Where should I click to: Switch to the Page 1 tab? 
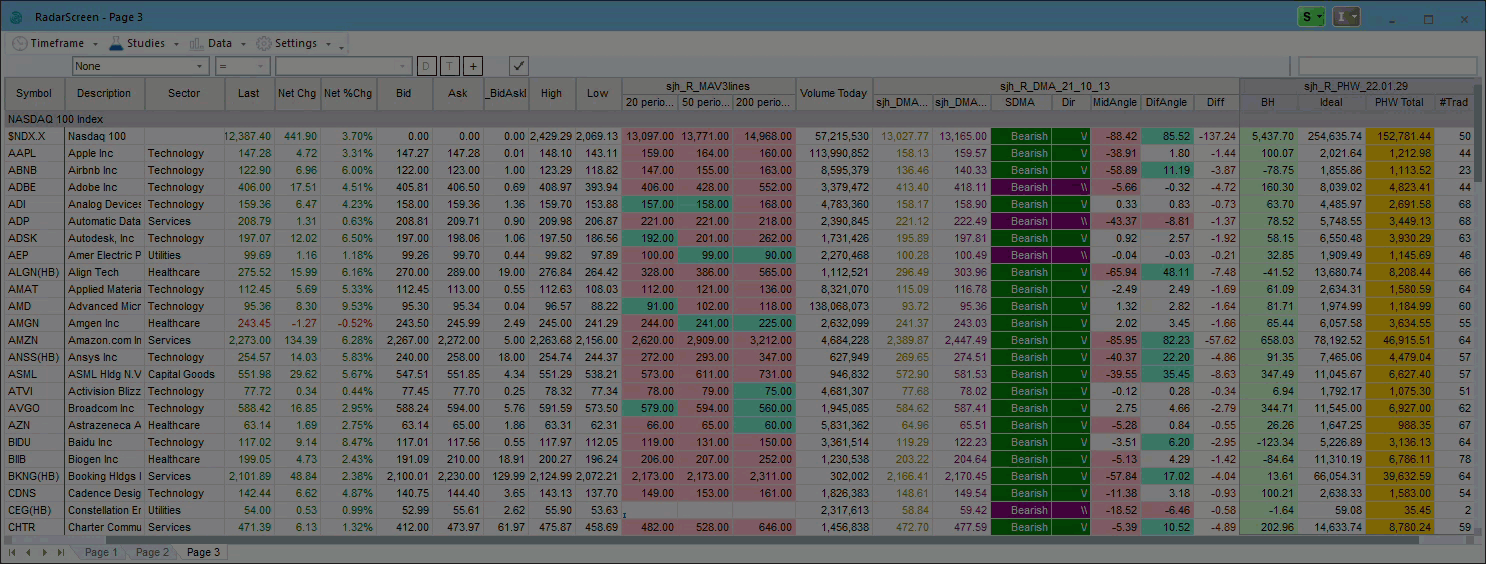[101, 552]
